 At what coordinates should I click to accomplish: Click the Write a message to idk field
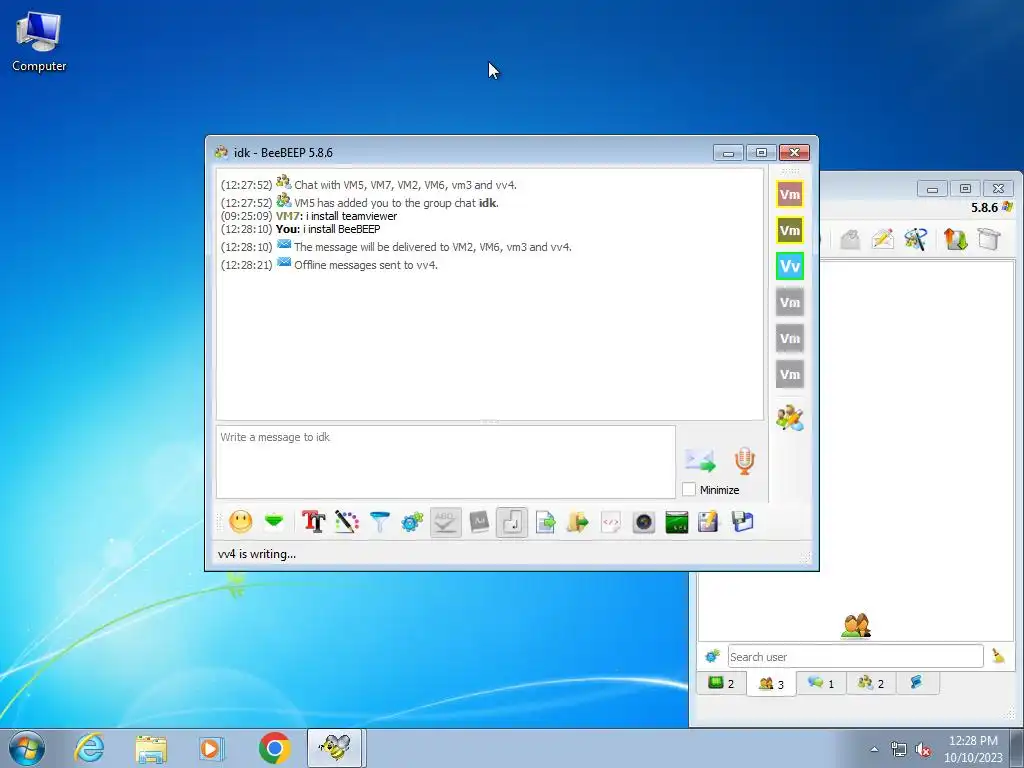tap(445, 462)
